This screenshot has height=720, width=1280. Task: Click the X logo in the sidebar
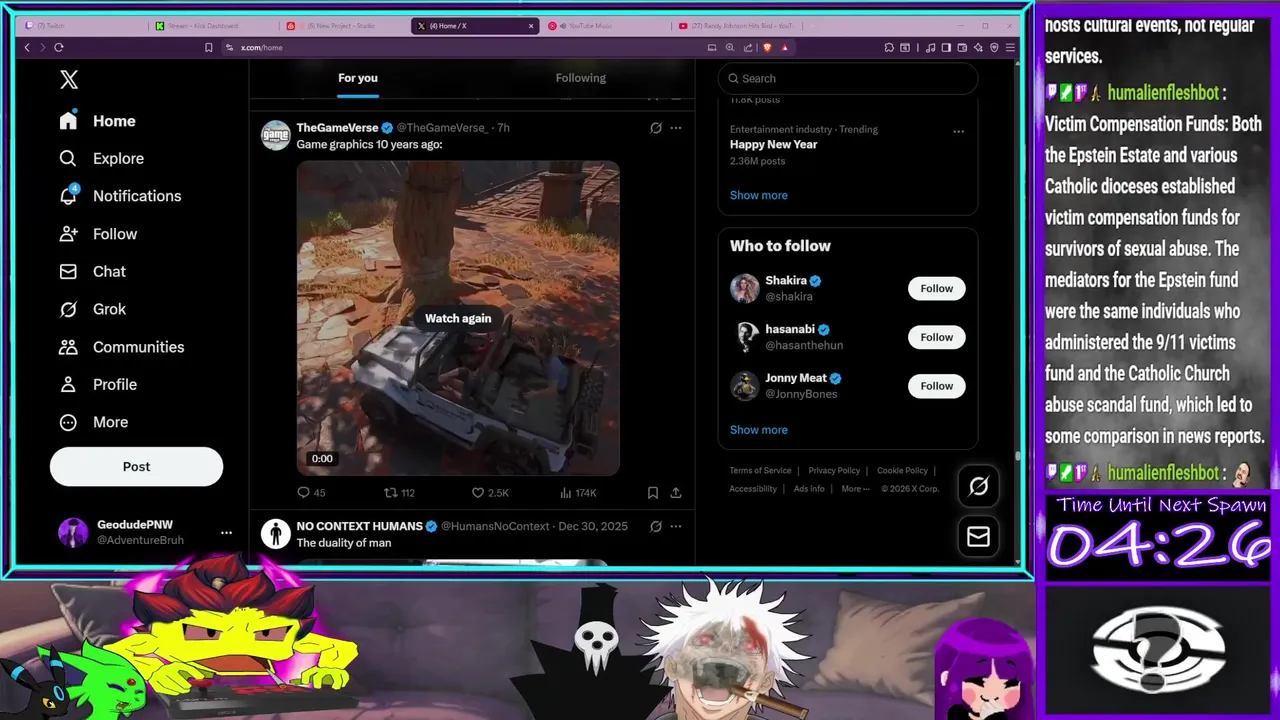click(68, 80)
